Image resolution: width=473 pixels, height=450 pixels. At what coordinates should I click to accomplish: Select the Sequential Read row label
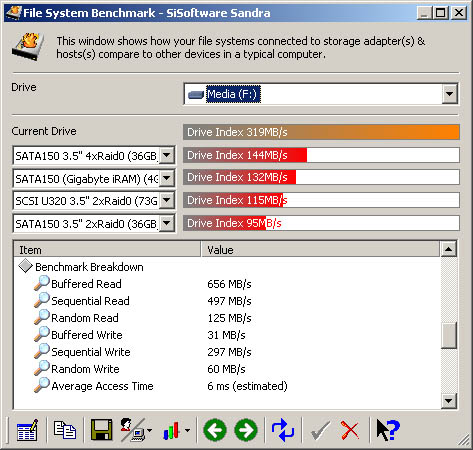[90, 301]
